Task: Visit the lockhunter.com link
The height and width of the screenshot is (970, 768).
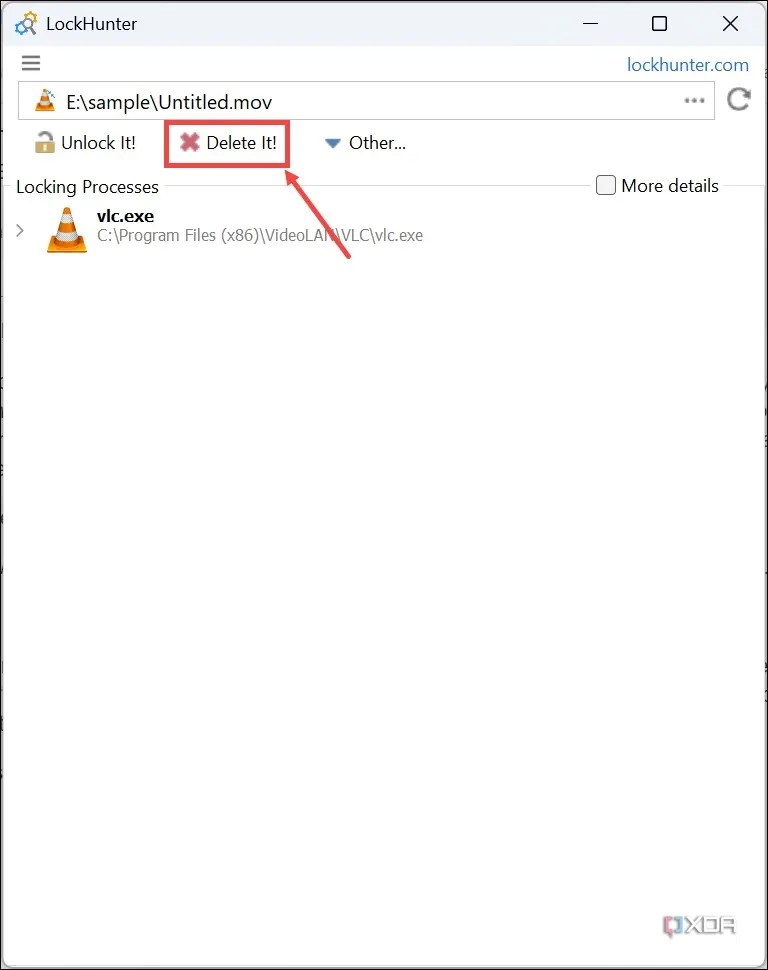Action: (x=688, y=64)
